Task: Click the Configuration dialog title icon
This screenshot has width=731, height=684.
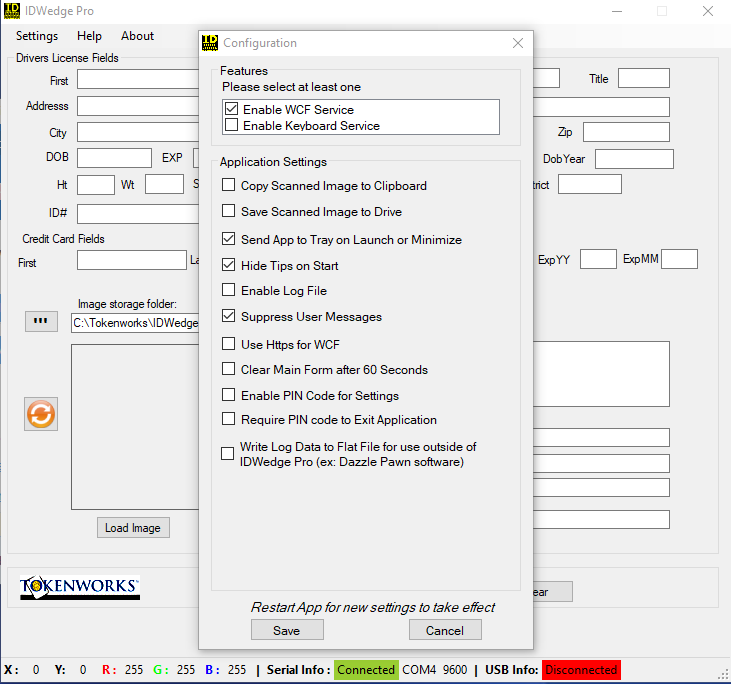Action: tap(210, 43)
